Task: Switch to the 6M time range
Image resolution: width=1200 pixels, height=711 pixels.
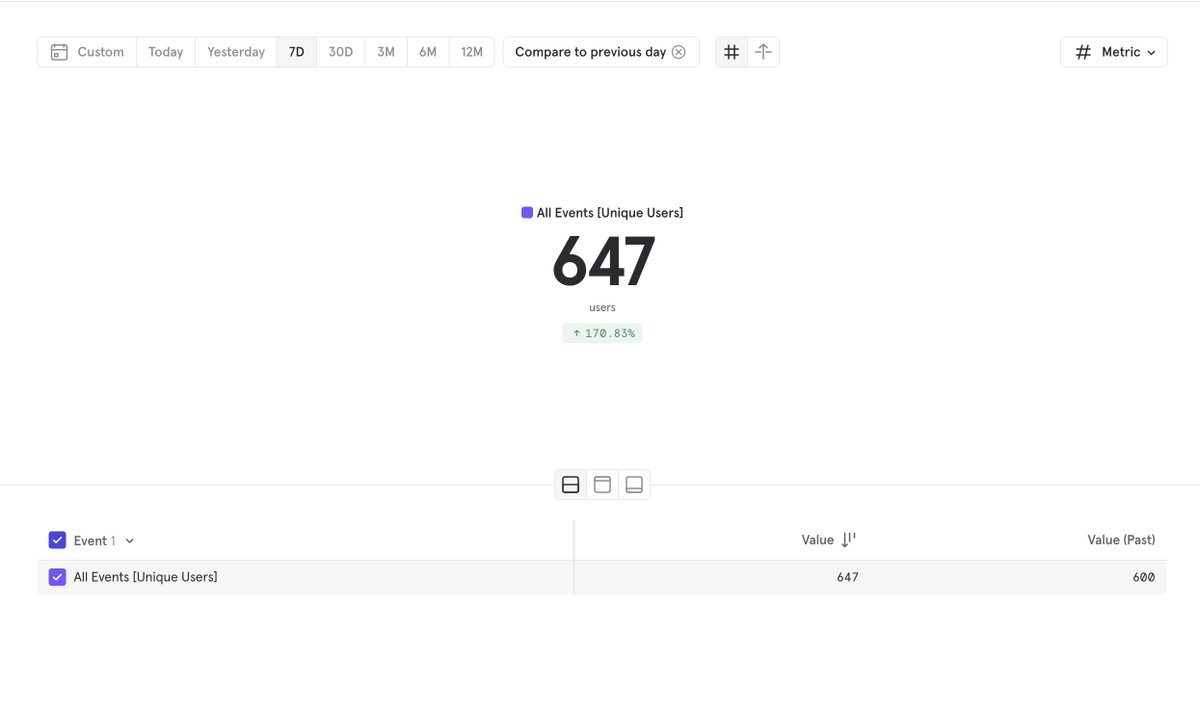Action: (x=428, y=52)
